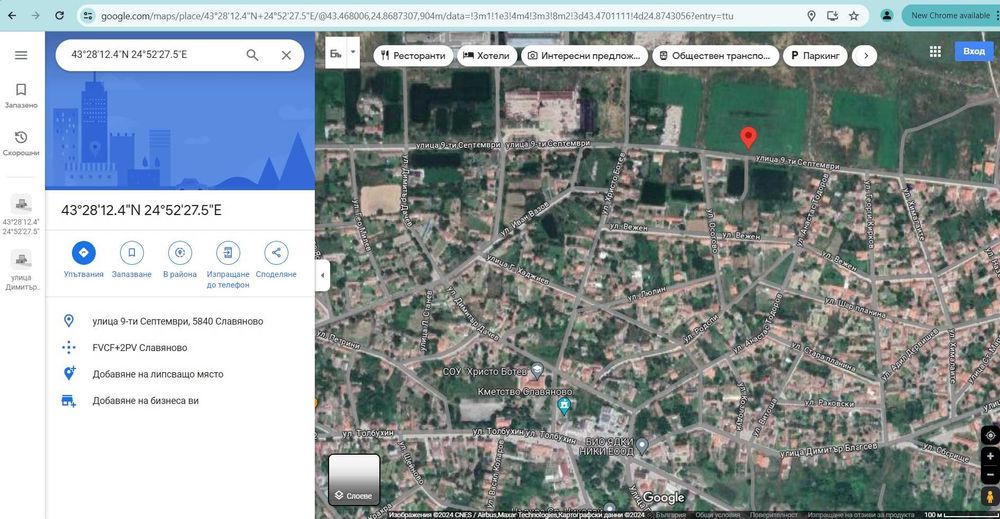Open Скорошни recent places
This screenshot has height=519, width=1000.
(21, 143)
